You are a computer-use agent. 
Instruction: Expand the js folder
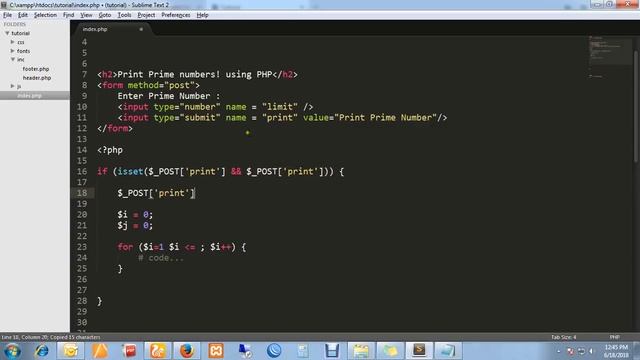pos(13,86)
